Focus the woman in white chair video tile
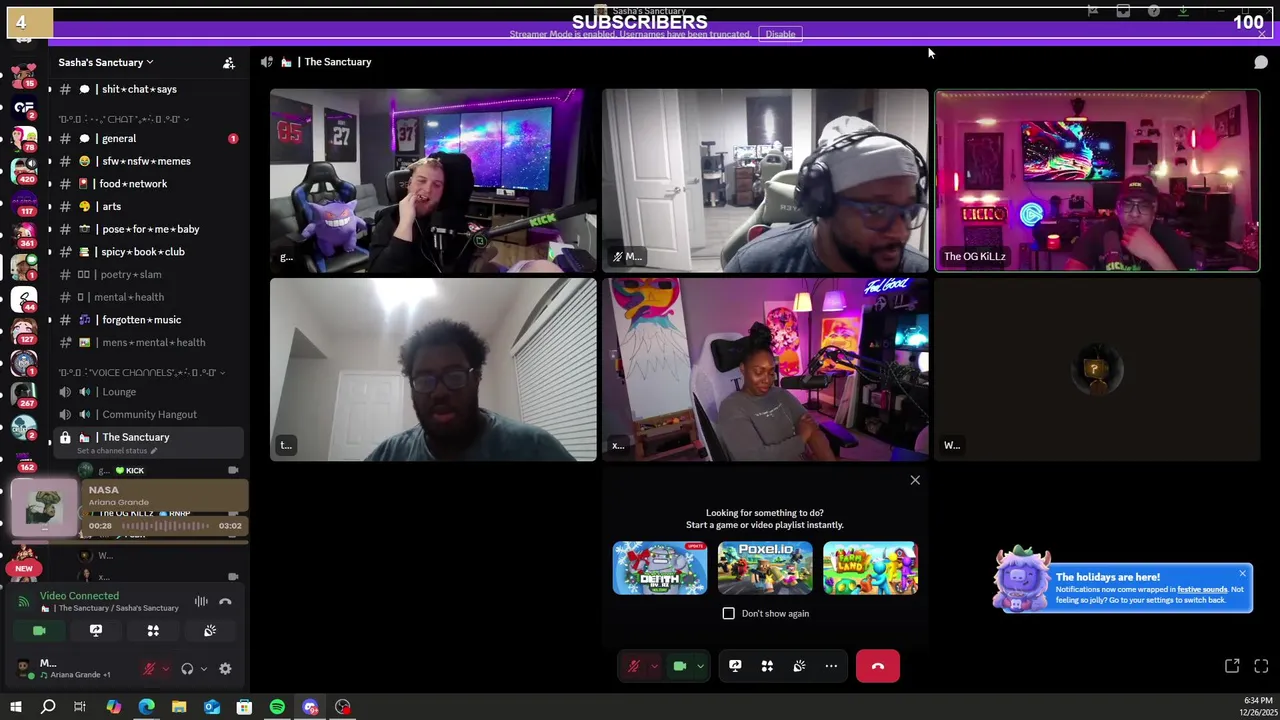Image resolution: width=1280 pixels, height=720 pixels. pos(765,369)
